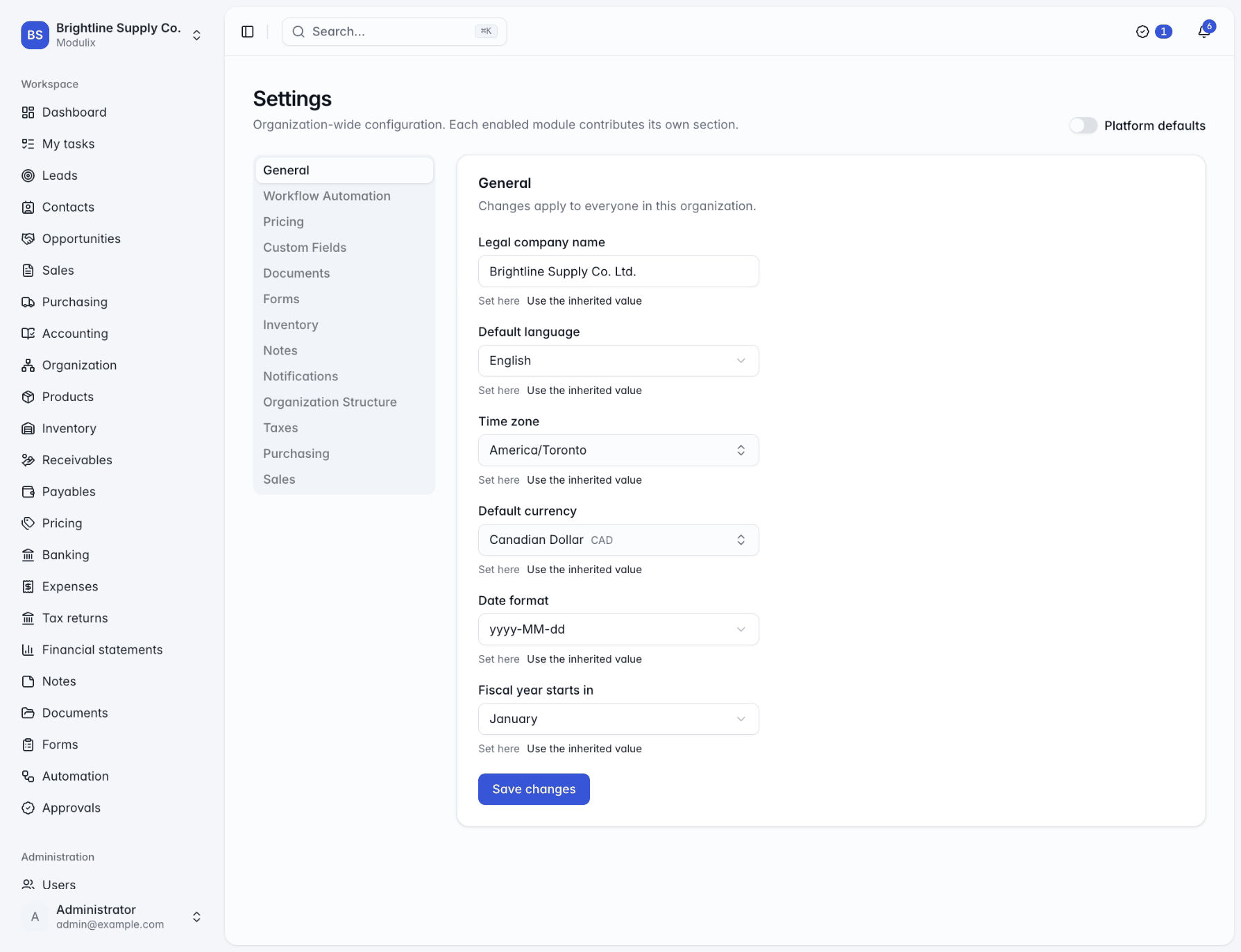
Task: Click the Expenses receipt icon
Action: (28, 586)
